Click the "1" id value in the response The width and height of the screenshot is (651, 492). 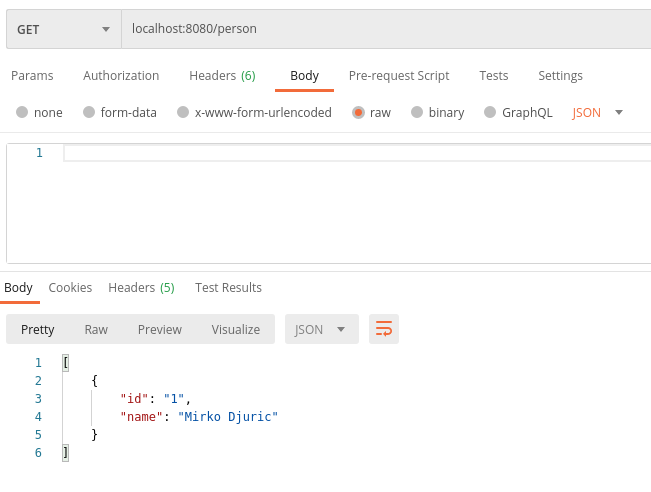[x=174, y=399]
